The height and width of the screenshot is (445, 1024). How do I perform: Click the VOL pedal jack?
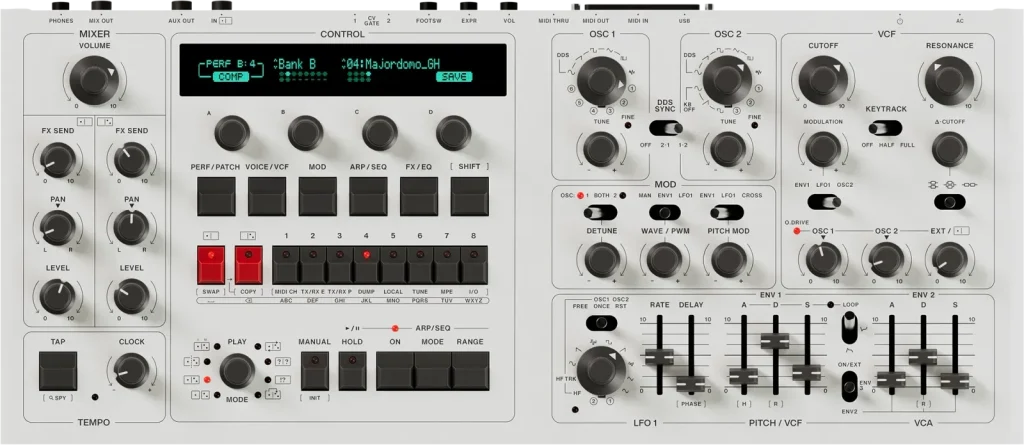coord(509,6)
